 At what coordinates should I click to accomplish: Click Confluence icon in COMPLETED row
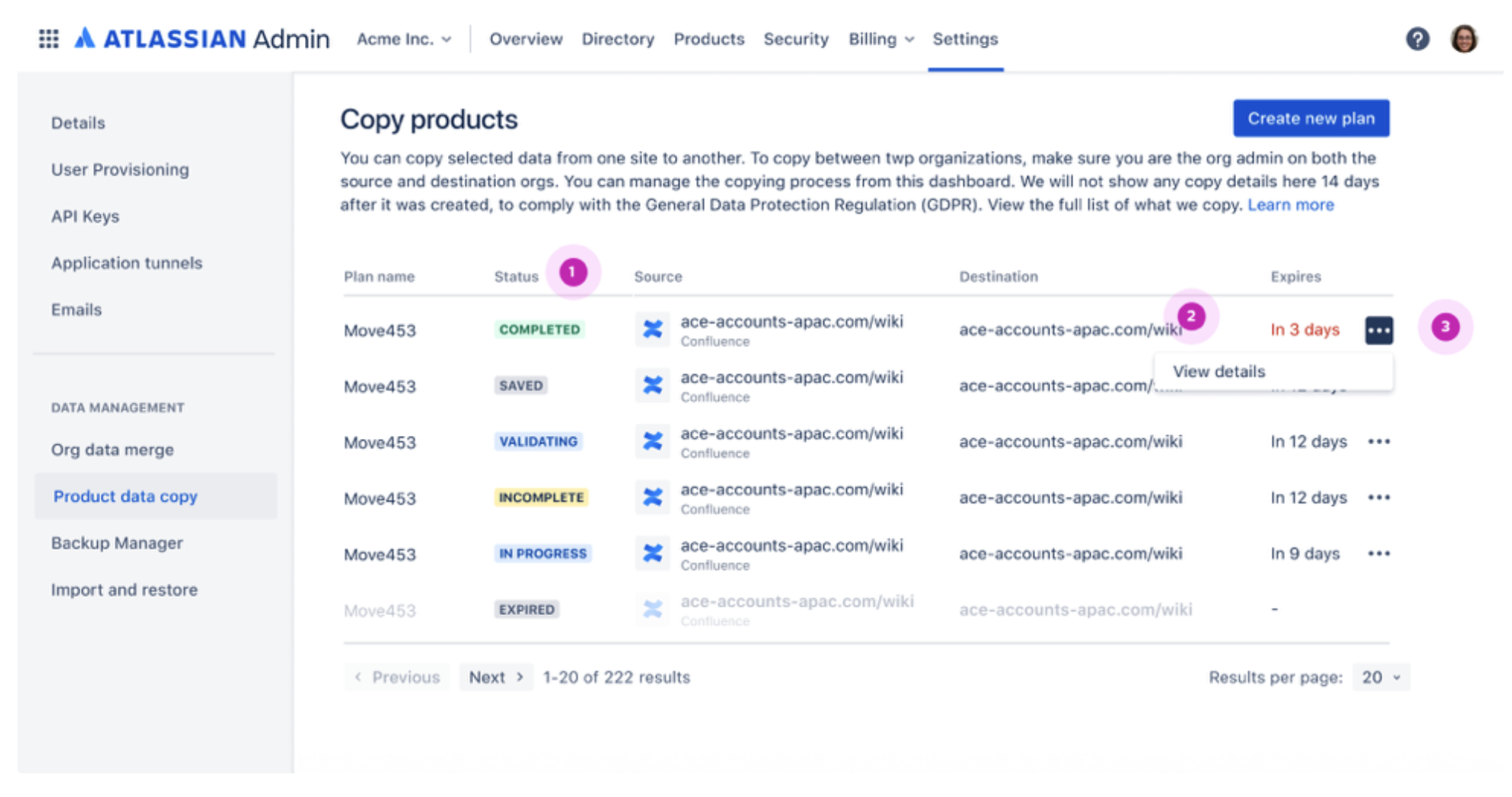(652, 330)
